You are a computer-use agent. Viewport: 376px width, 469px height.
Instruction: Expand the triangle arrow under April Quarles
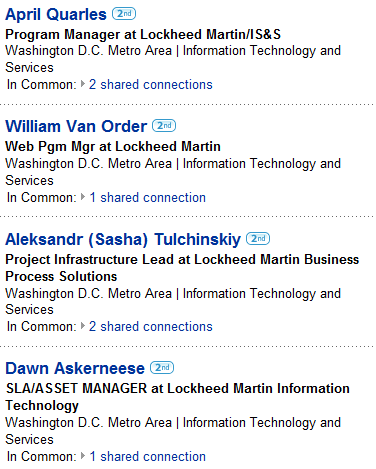tap(83, 84)
